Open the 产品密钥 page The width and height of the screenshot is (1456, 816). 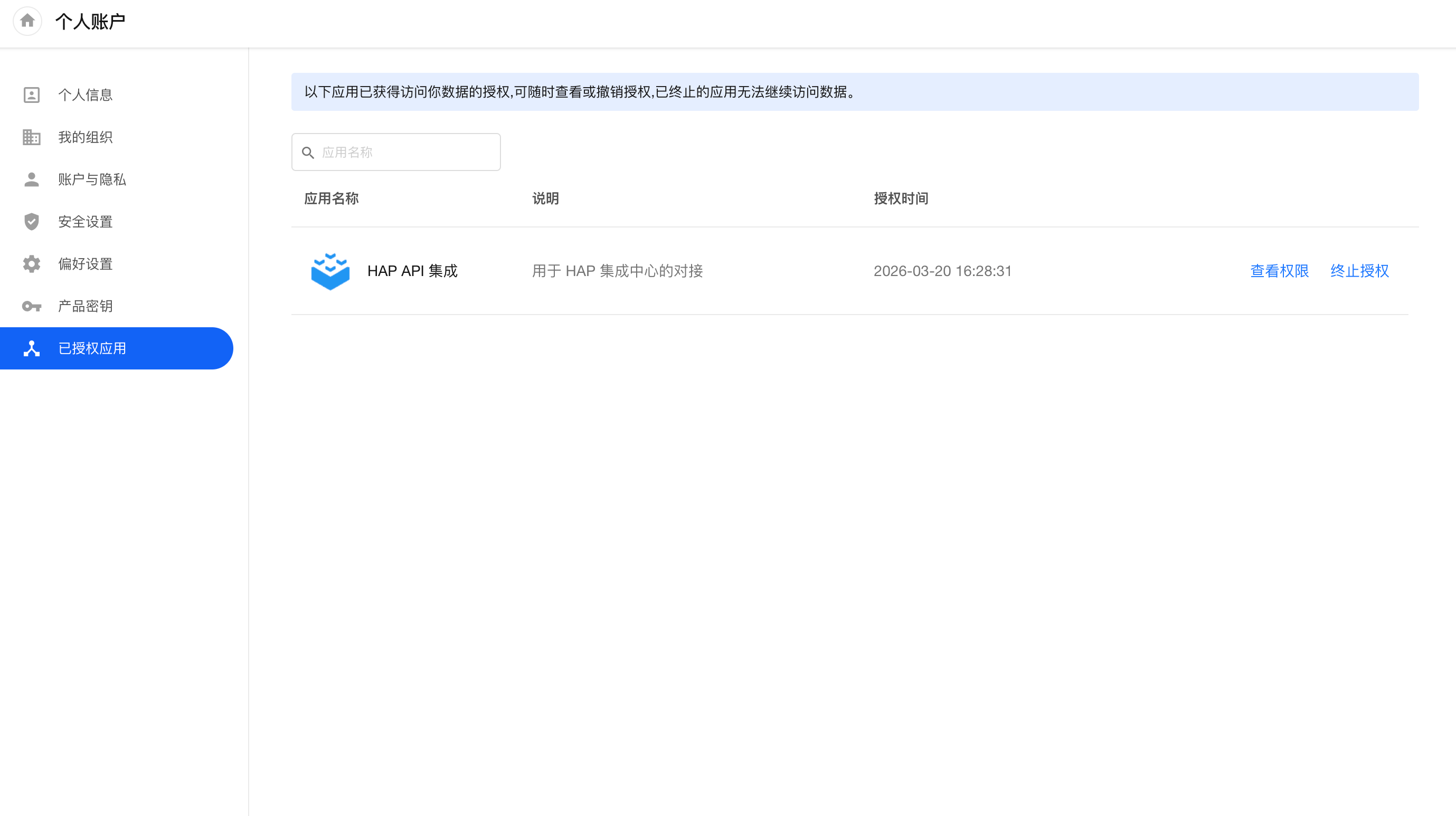pos(86,306)
